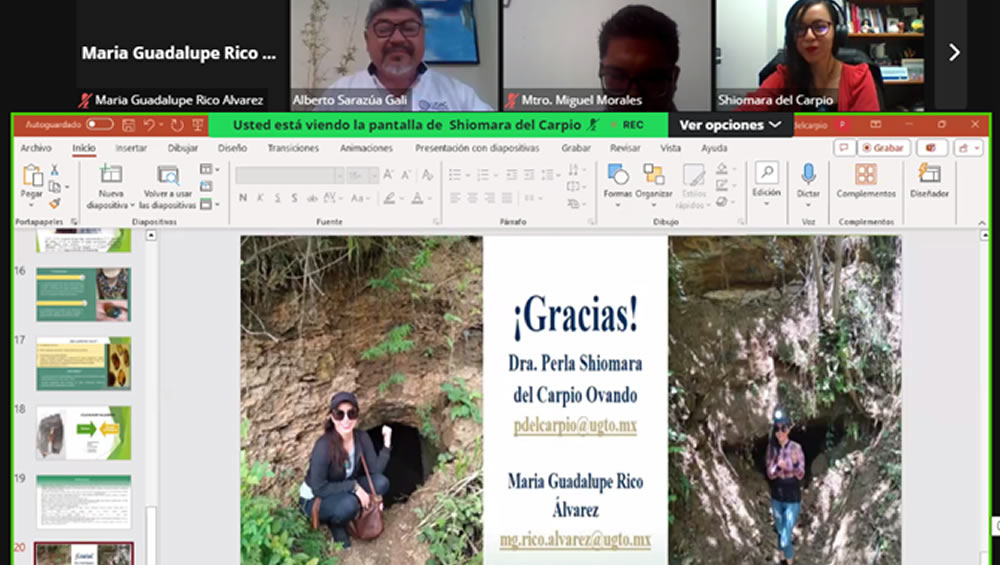Toggle Cursiva (K) italic formatting

pyautogui.click(x=260, y=198)
